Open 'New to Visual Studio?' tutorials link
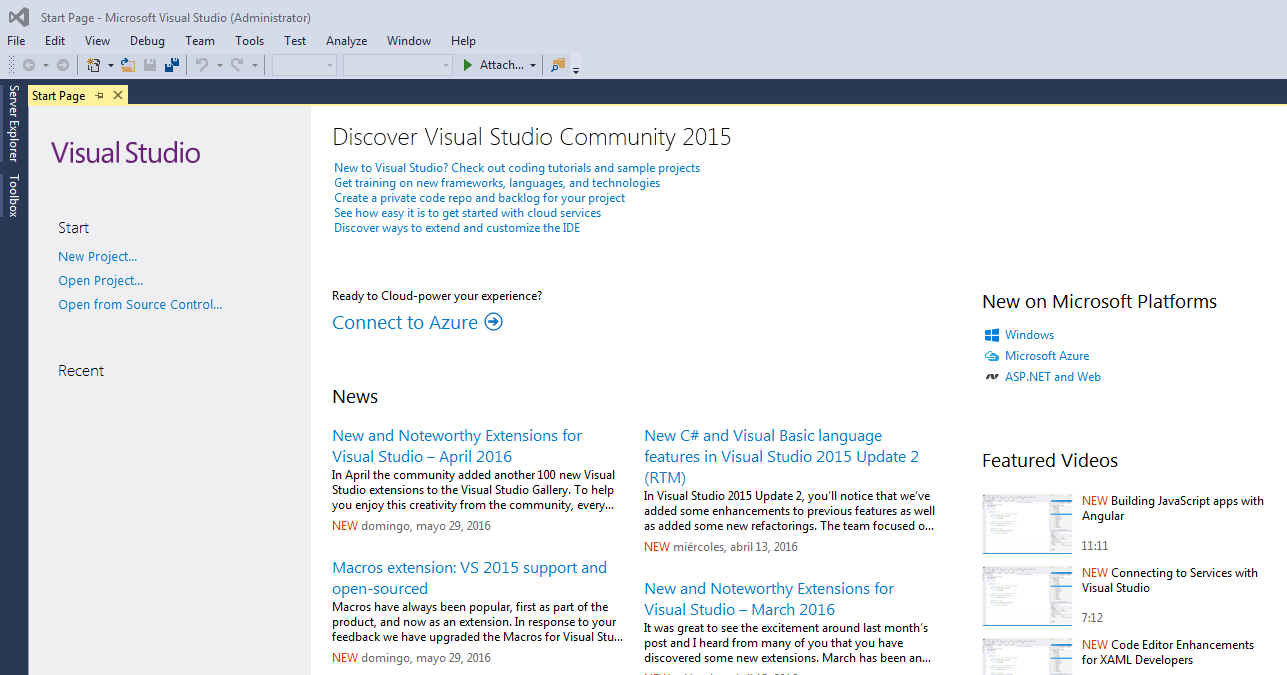Image resolution: width=1287 pixels, height=675 pixels. click(x=517, y=168)
